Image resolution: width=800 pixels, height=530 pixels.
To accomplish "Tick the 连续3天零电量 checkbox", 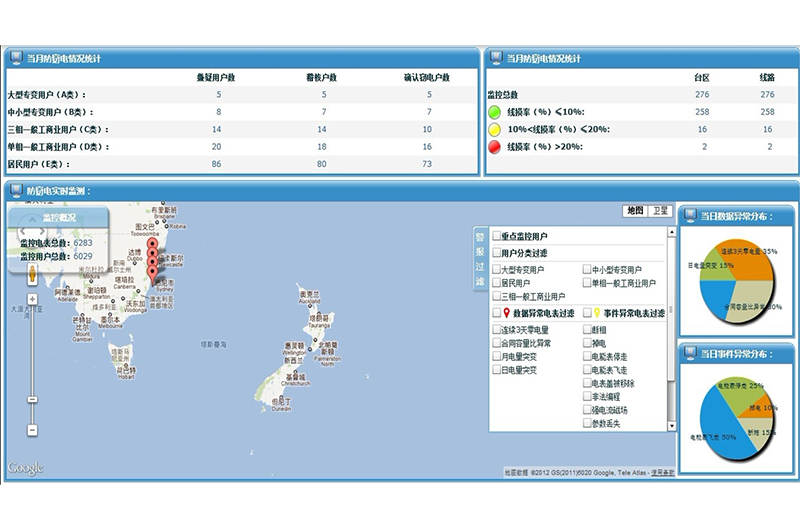I will pos(495,329).
